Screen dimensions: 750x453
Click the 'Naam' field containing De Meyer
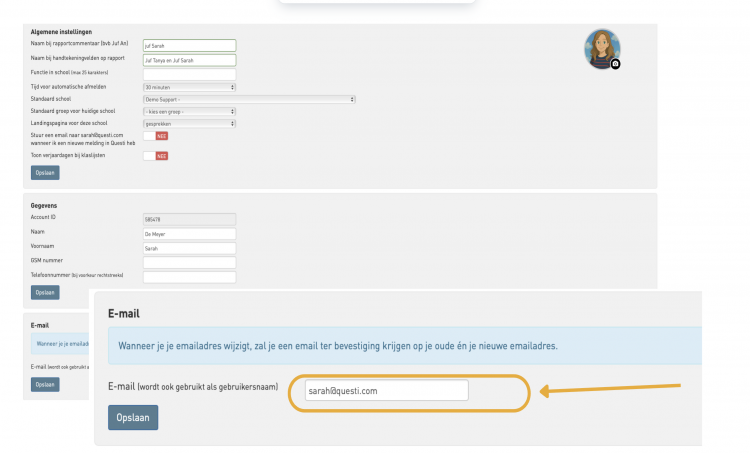189,233
